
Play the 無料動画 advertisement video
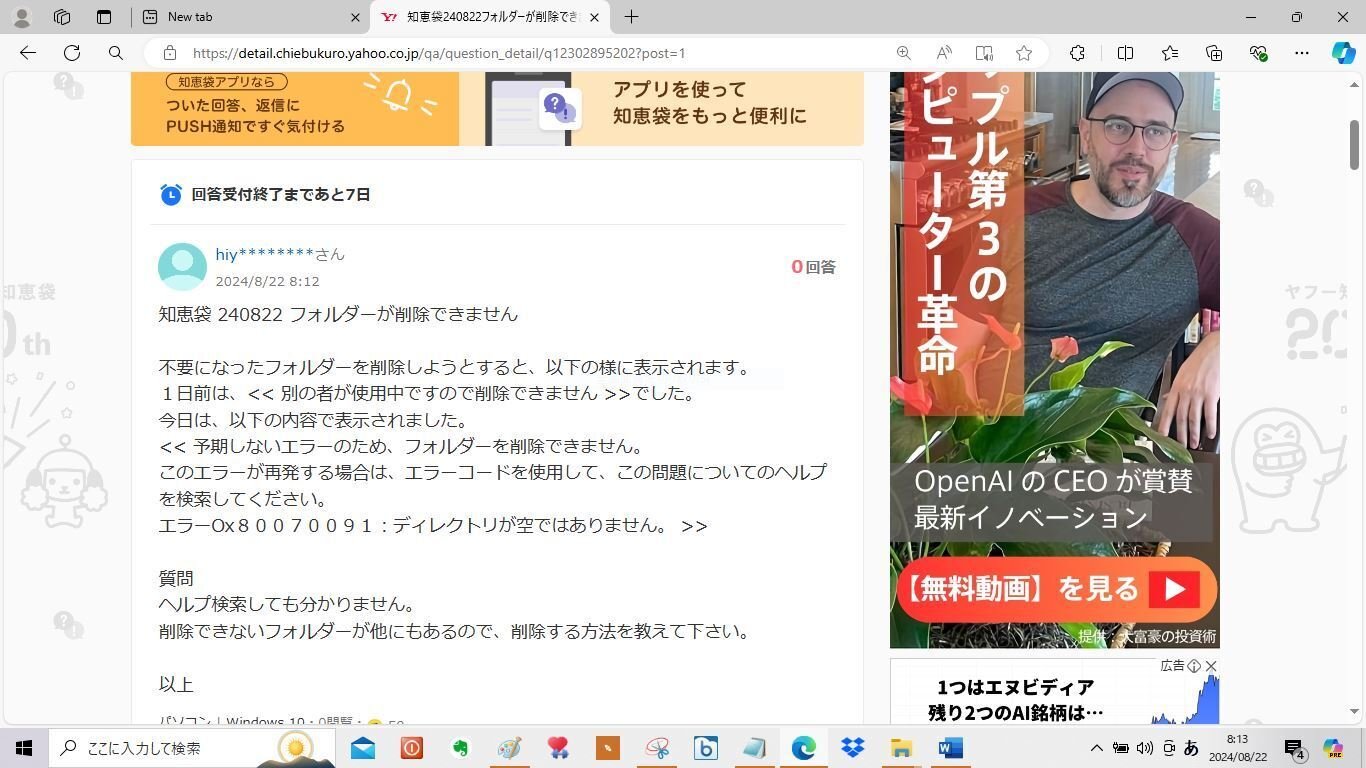coord(1053,589)
